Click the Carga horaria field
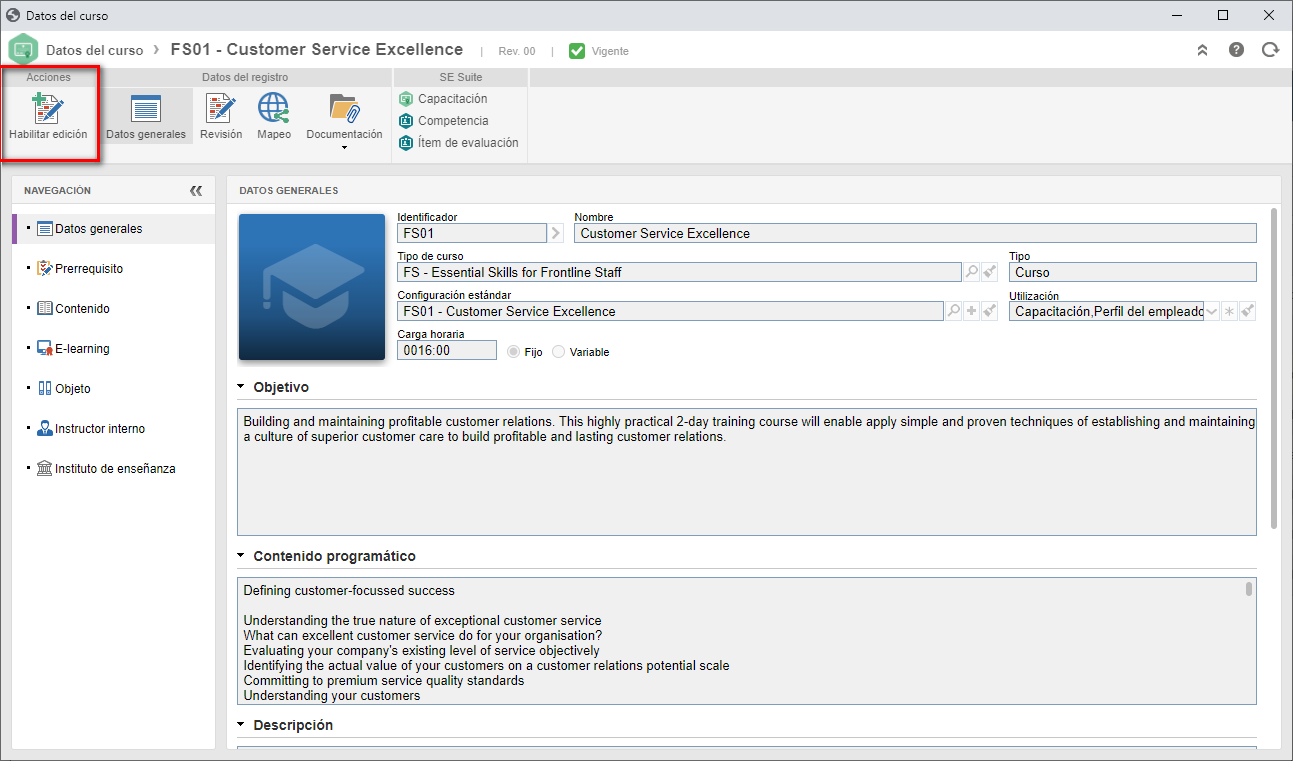This screenshot has width=1293, height=761. point(447,350)
